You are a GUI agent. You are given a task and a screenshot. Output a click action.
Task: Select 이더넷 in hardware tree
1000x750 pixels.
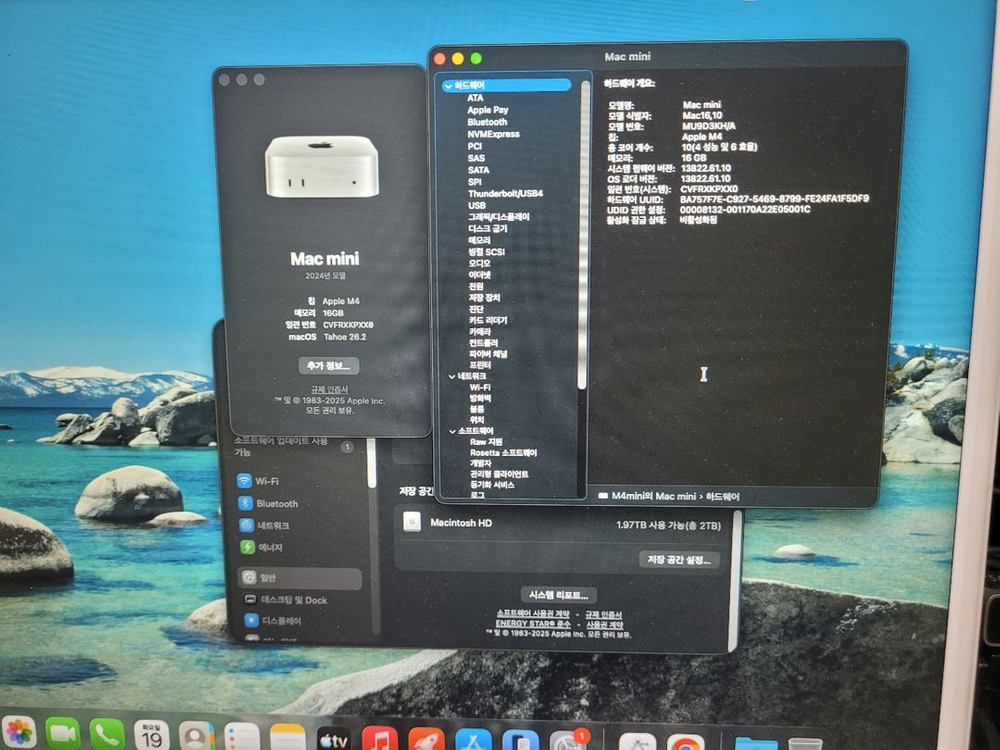coord(480,275)
